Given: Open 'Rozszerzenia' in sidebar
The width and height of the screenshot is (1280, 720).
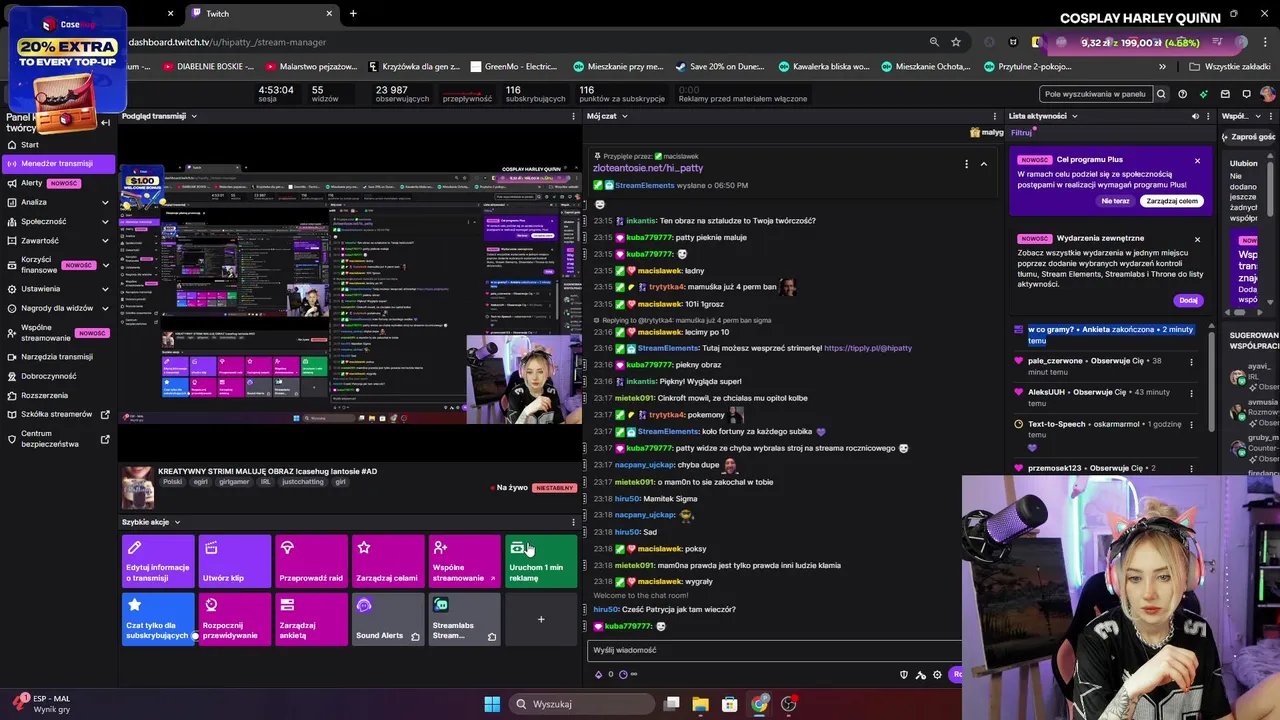Looking at the screenshot, I should click(58, 395).
